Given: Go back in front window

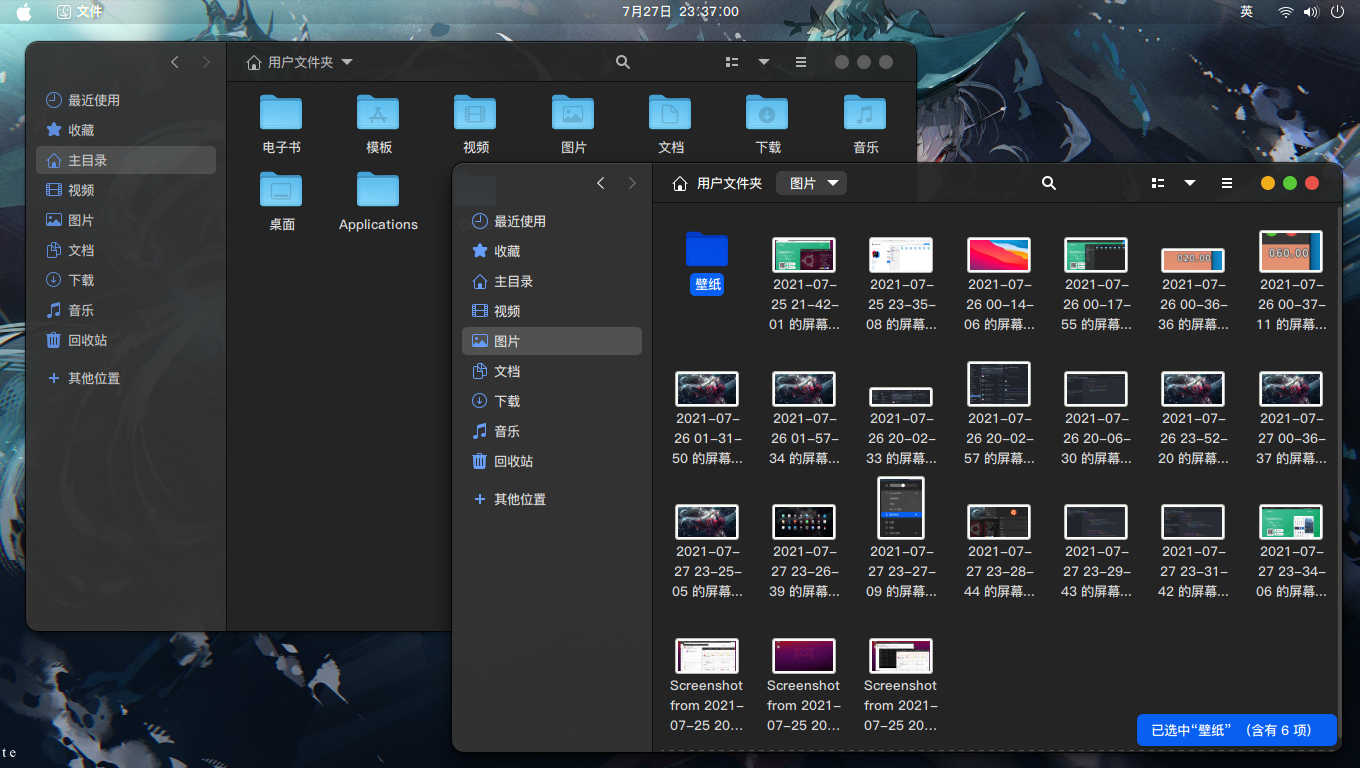Looking at the screenshot, I should 601,183.
